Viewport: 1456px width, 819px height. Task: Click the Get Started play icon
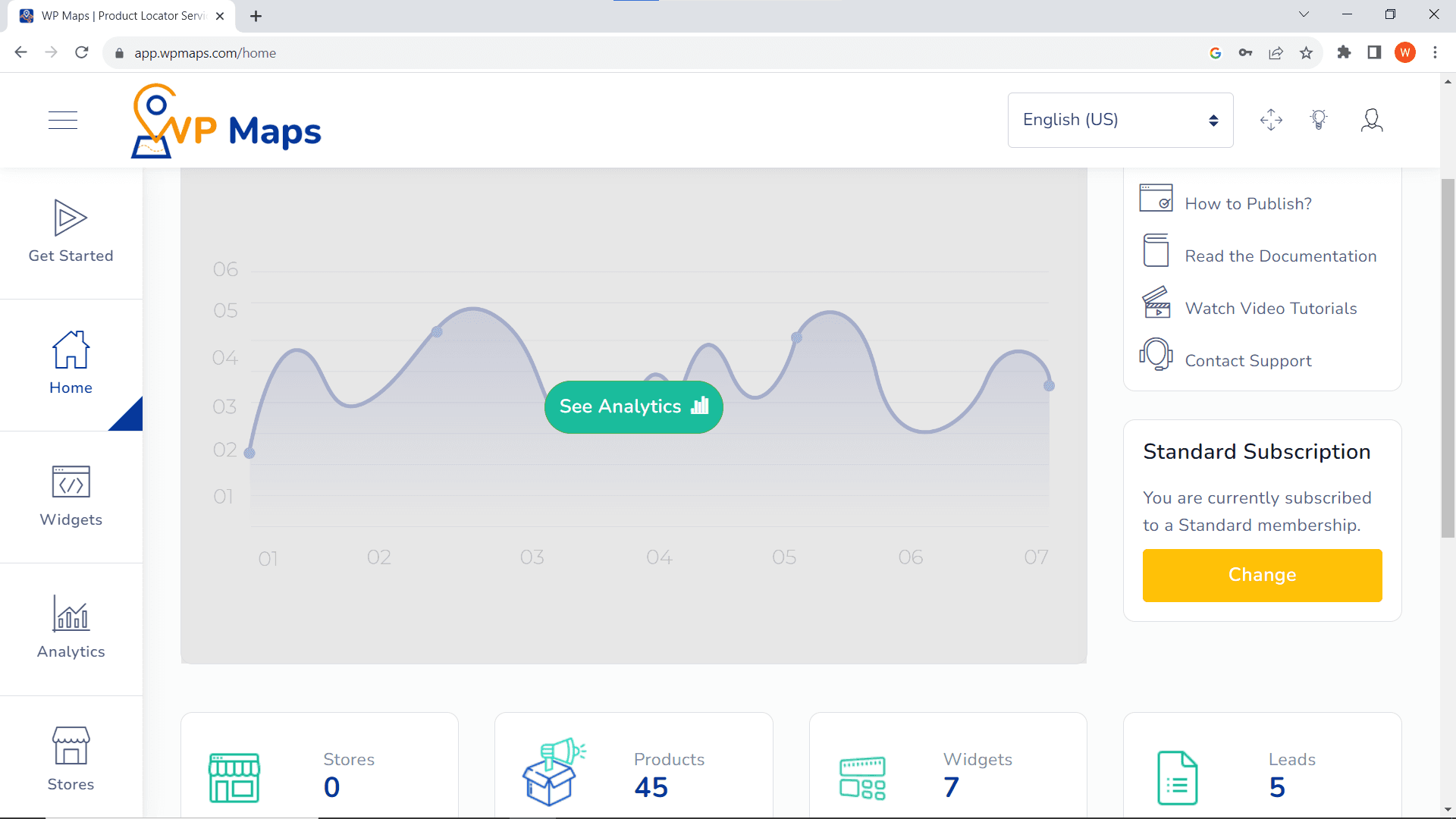(x=71, y=218)
